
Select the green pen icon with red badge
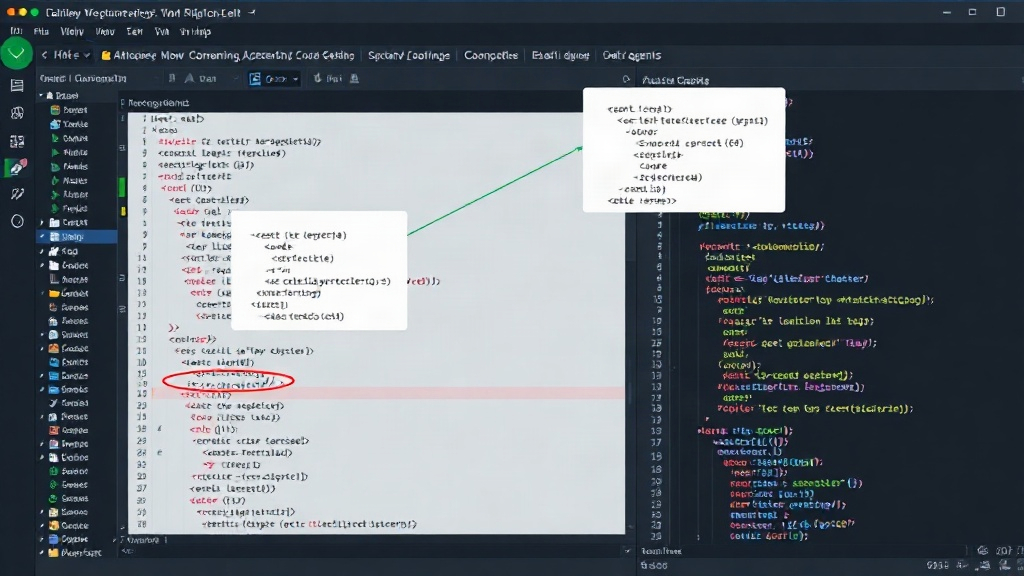(x=17, y=168)
